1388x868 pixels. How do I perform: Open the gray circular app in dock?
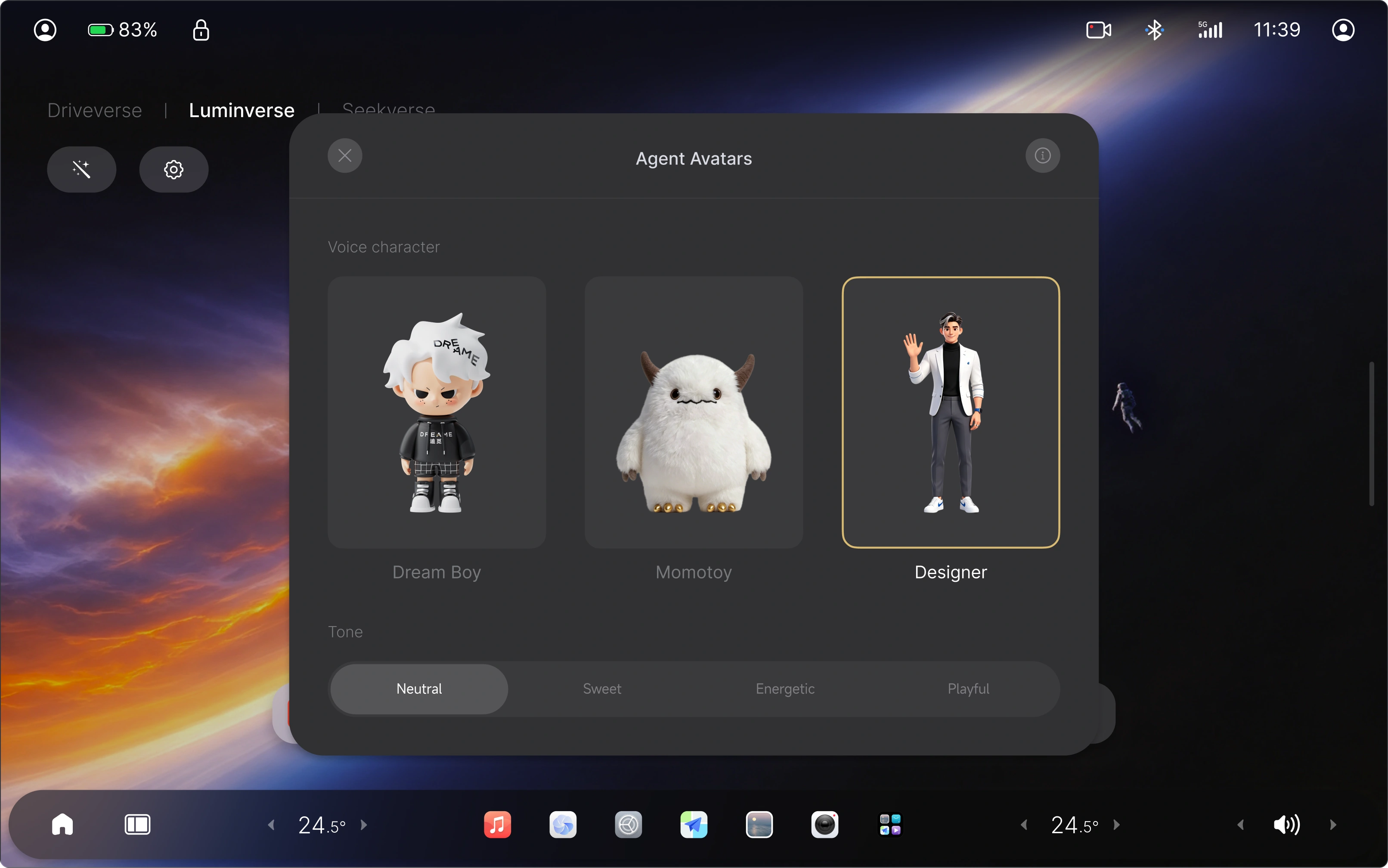pyautogui.click(x=628, y=825)
